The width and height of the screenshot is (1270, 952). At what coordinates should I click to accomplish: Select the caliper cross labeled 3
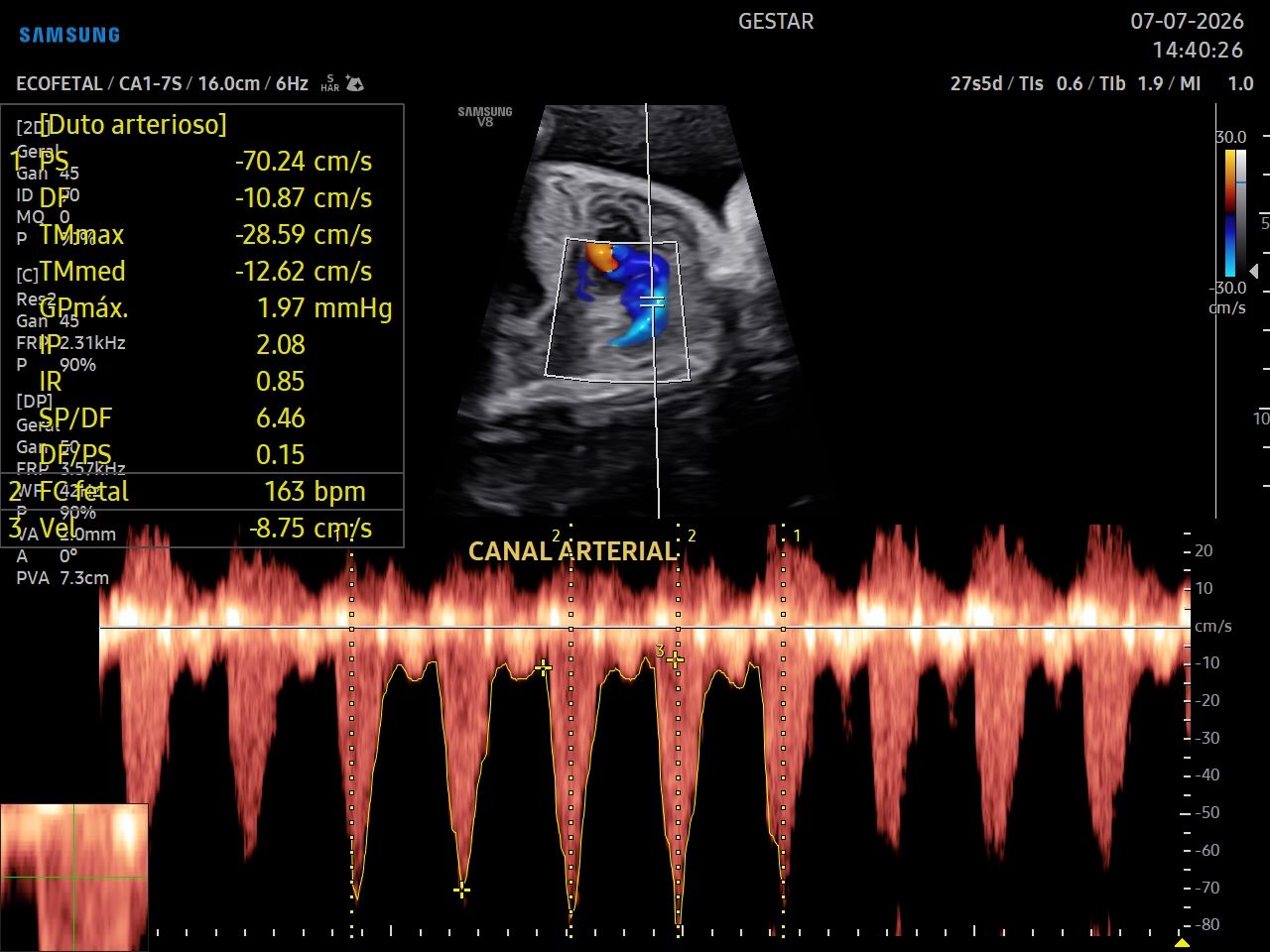click(x=675, y=659)
